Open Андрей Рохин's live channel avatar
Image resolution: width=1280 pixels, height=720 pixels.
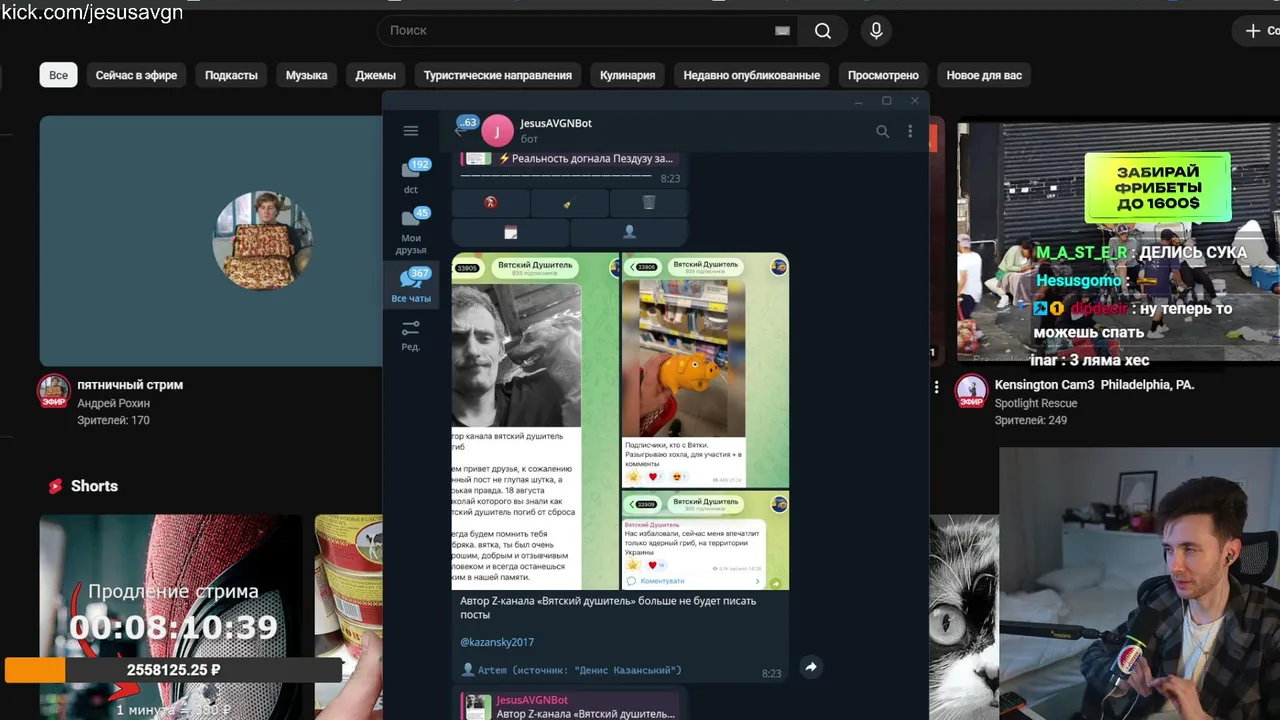[54, 391]
